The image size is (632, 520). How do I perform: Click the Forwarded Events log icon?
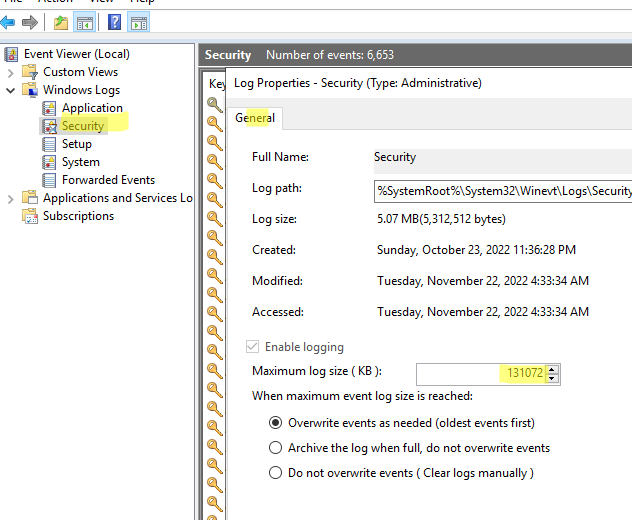pos(49,180)
